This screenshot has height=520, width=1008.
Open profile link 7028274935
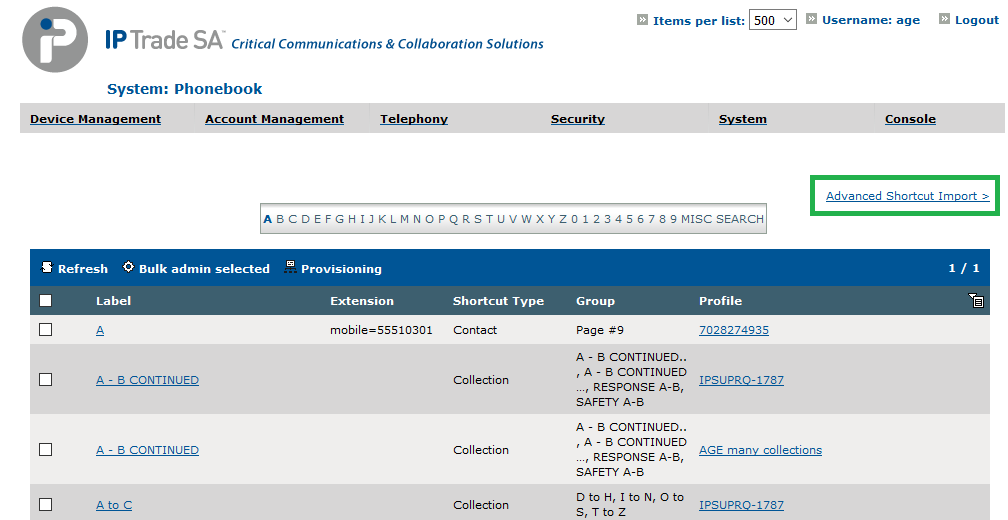[734, 330]
